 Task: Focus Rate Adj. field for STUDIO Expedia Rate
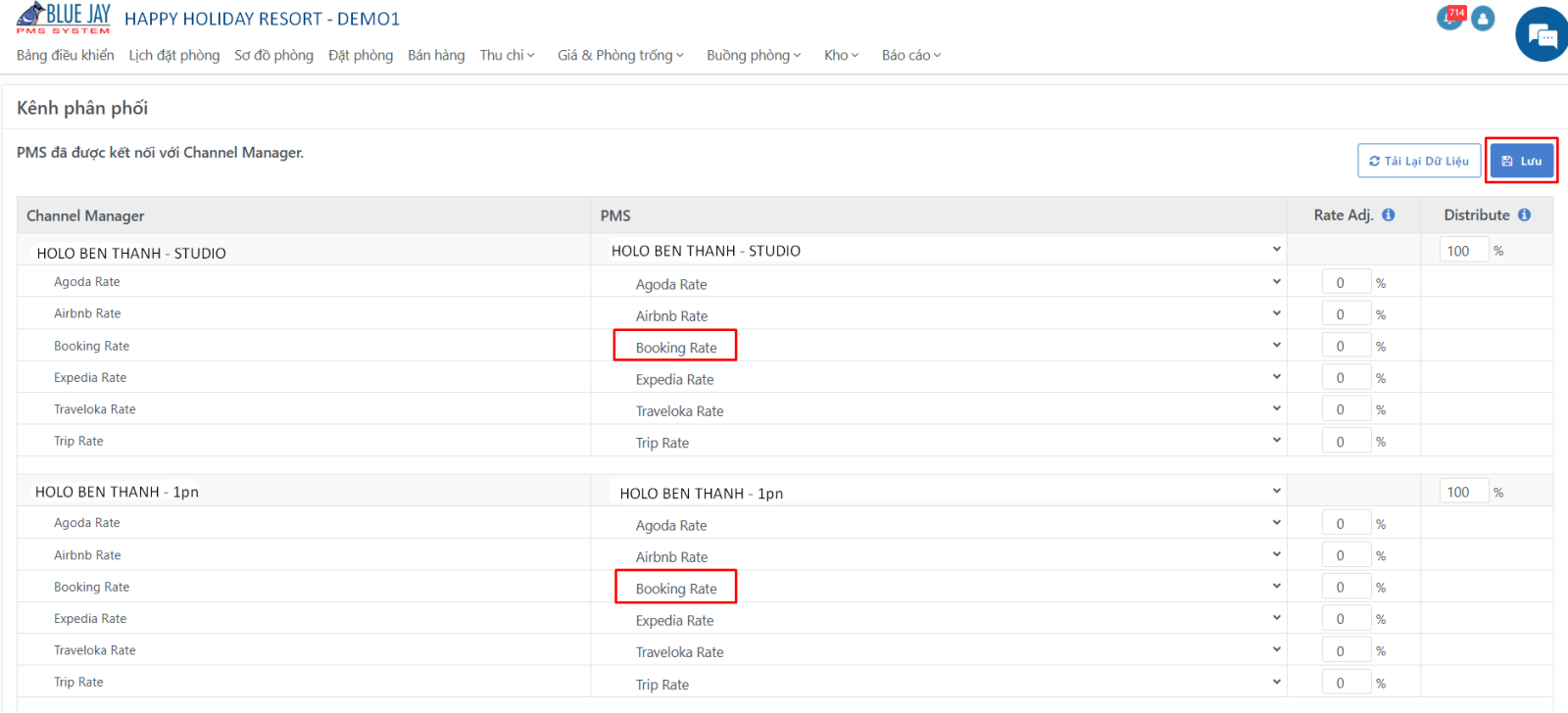click(1347, 378)
